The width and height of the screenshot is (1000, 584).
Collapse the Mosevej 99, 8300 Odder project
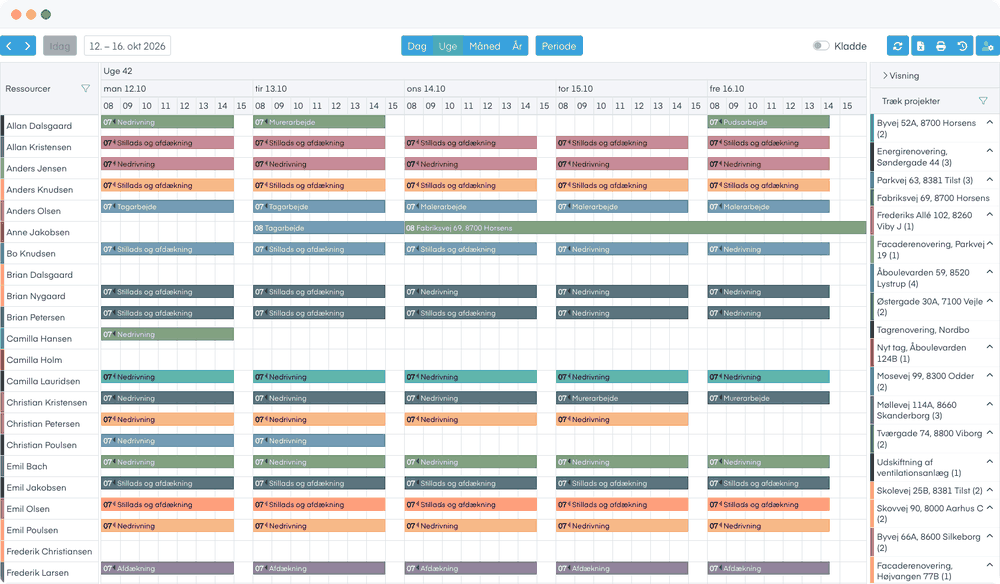click(x=989, y=376)
